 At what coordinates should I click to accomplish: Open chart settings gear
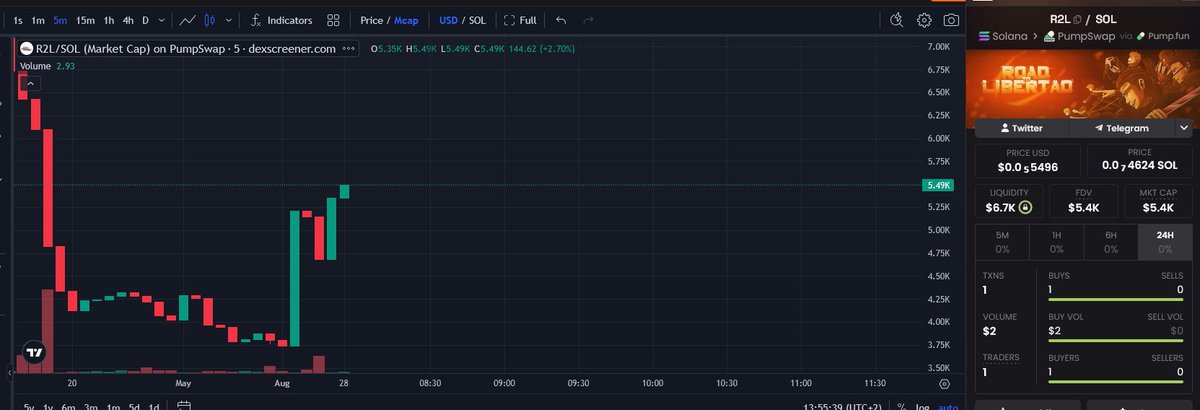pyautogui.click(x=925, y=20)
